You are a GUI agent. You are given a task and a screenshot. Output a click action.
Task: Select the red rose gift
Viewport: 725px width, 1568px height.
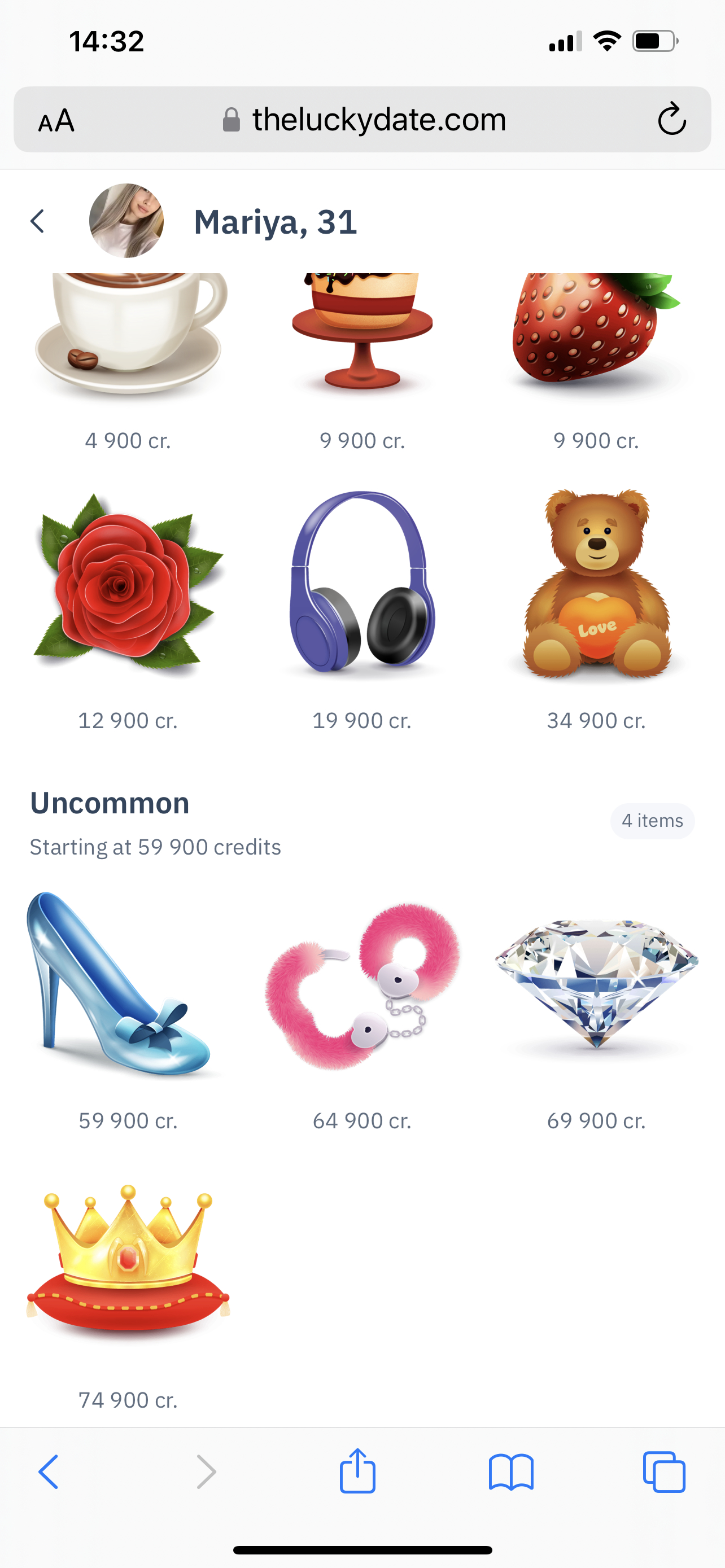coord(128,584)
